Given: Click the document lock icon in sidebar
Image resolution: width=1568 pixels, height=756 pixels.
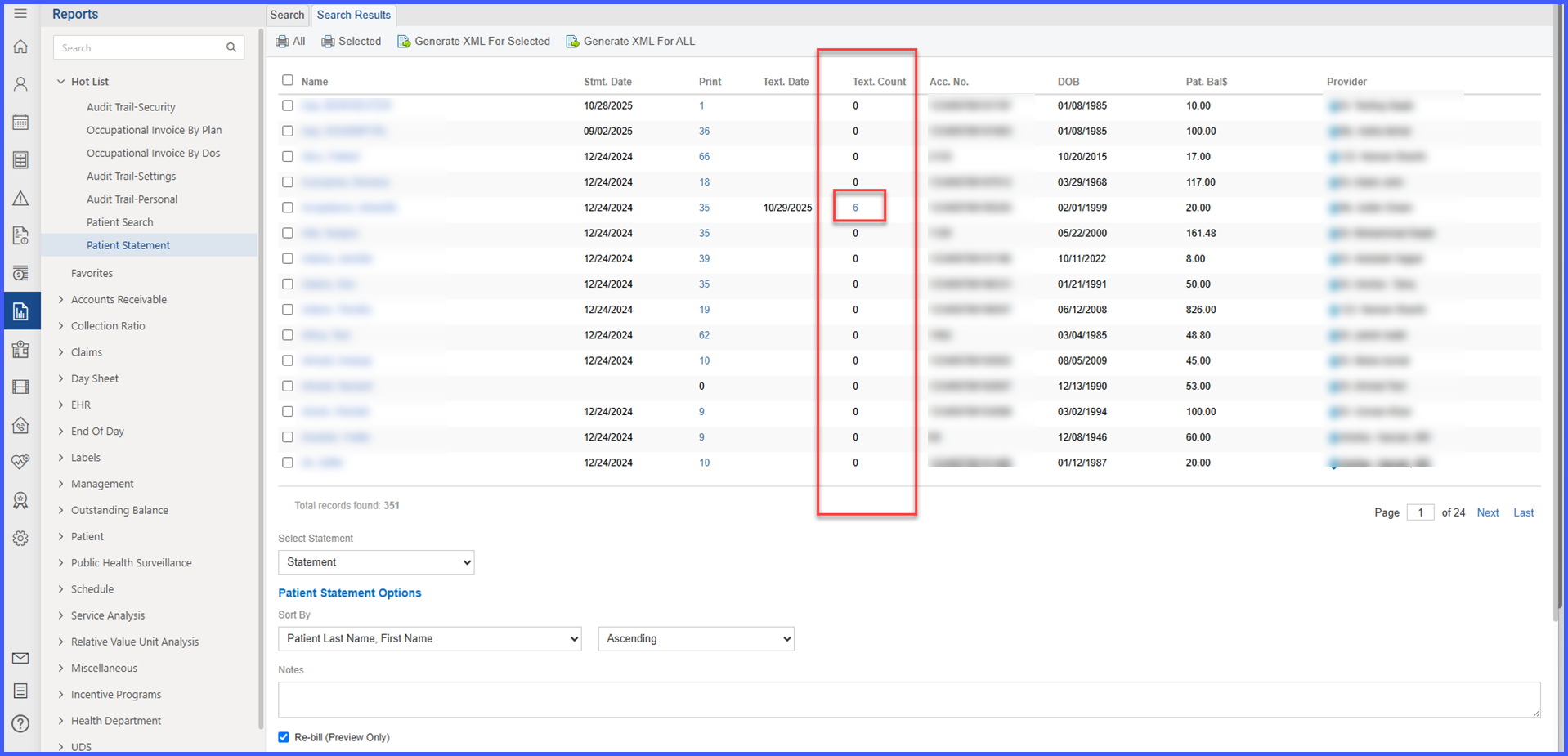Looking at the screenshot, I should pyautogui.click(x=20, y=235).
